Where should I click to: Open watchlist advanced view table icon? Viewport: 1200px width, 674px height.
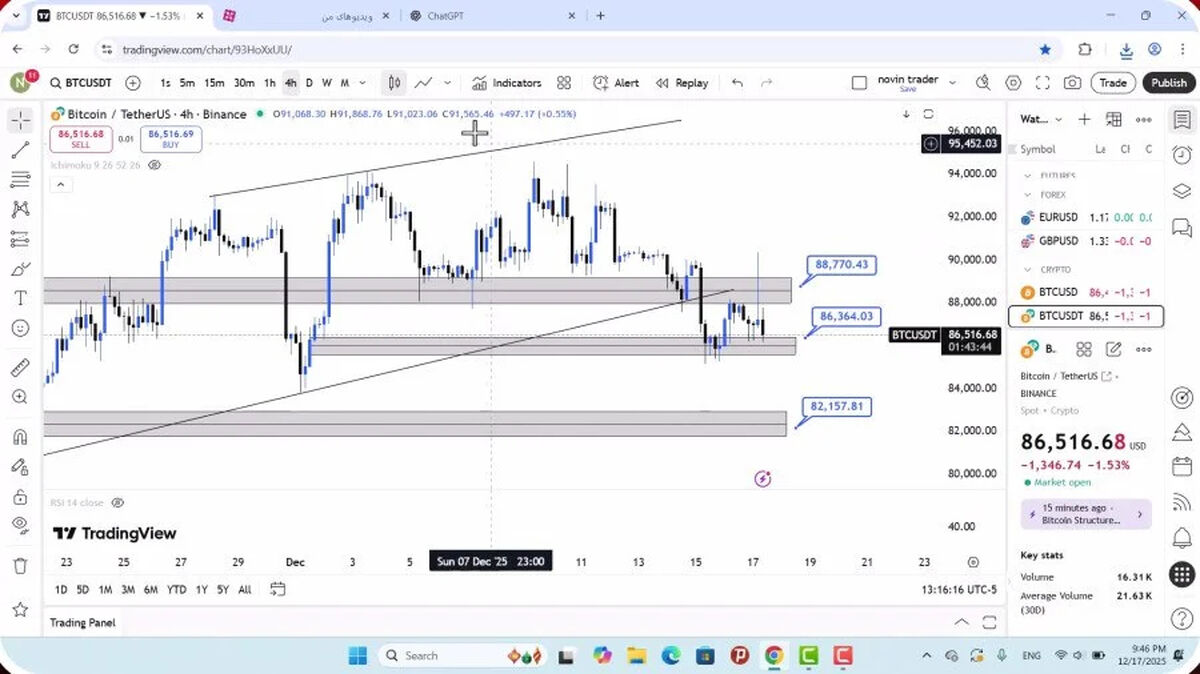1114,119
